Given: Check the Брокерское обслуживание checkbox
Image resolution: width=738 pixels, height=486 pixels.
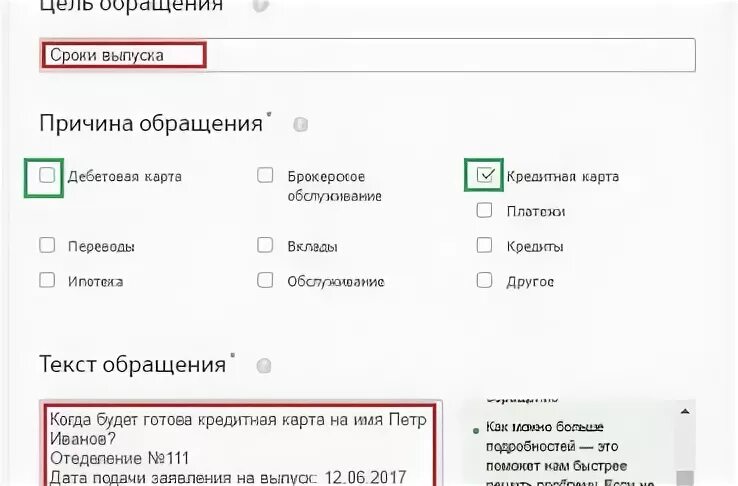Looking at the screenshot, I should coord(265,175).
